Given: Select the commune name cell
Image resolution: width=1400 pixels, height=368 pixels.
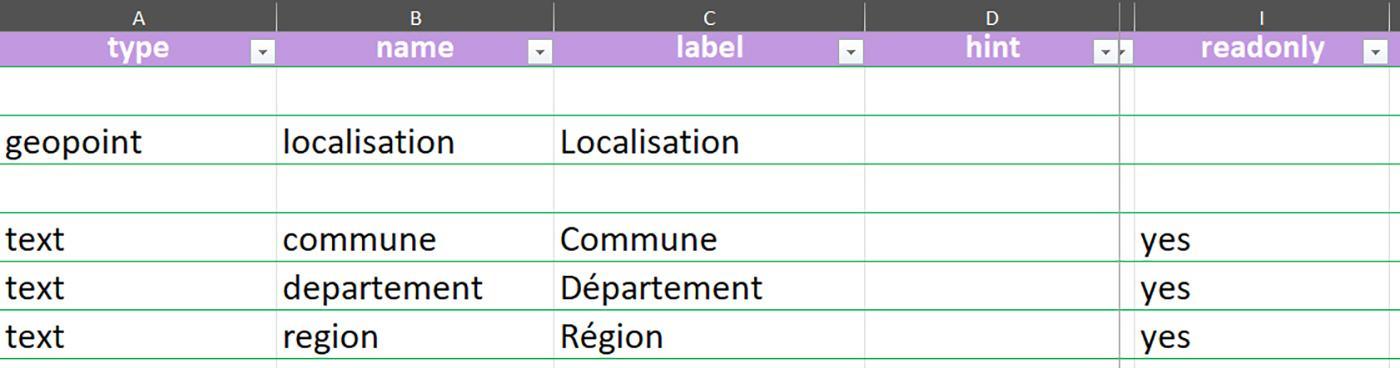Looking at the screenshot, I should click(x=415, y=238).
